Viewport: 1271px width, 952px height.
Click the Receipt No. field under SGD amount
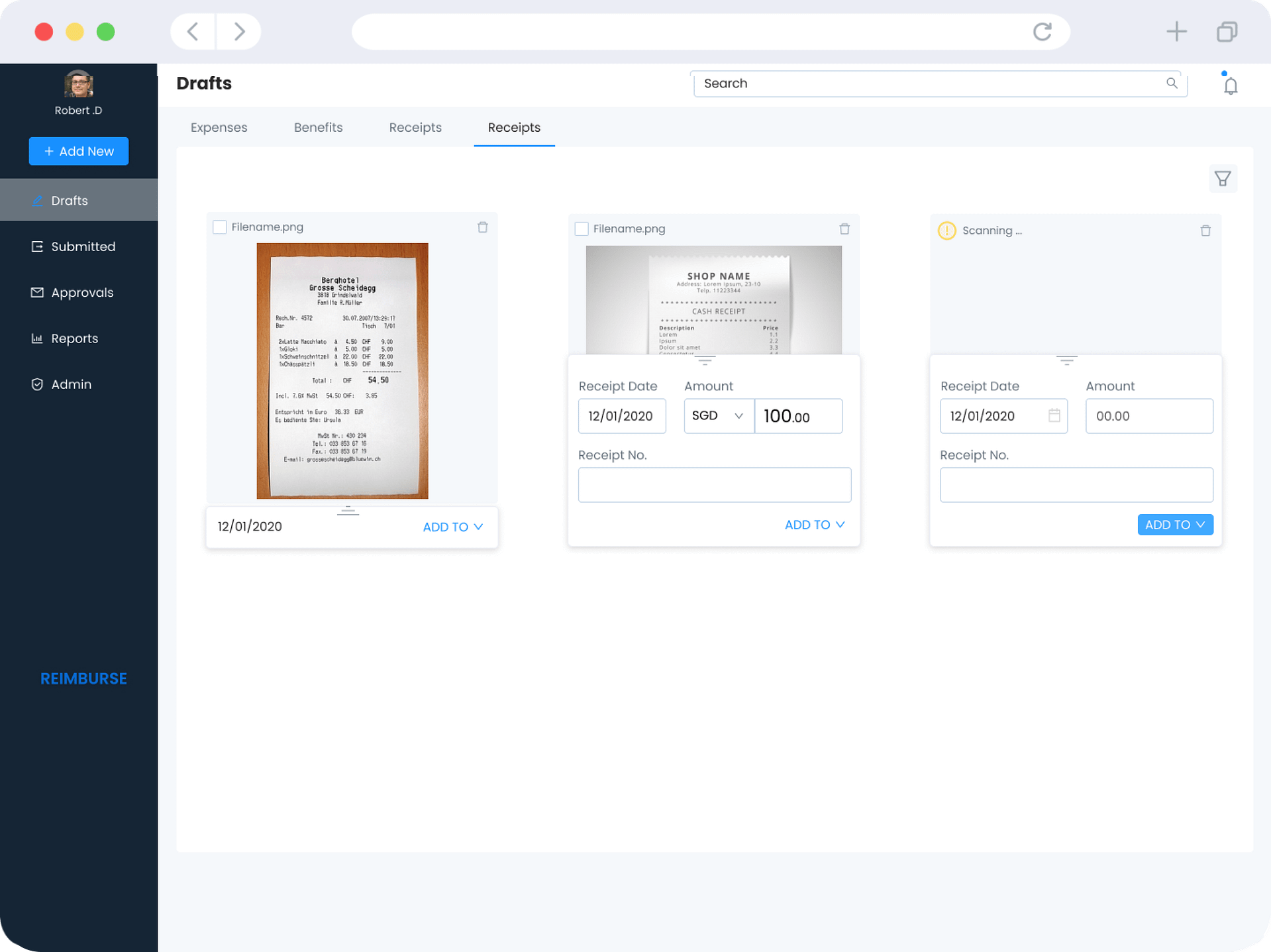(714, 485)
